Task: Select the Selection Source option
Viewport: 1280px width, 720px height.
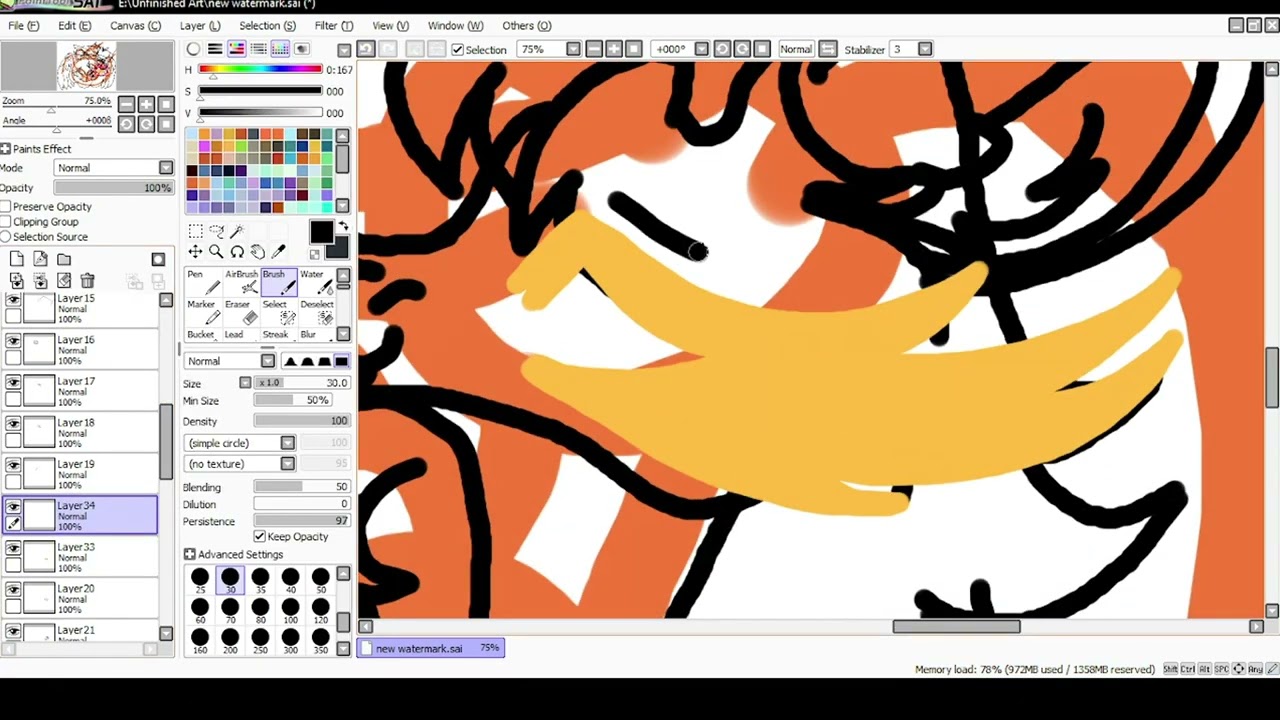Action: [6, 237]
